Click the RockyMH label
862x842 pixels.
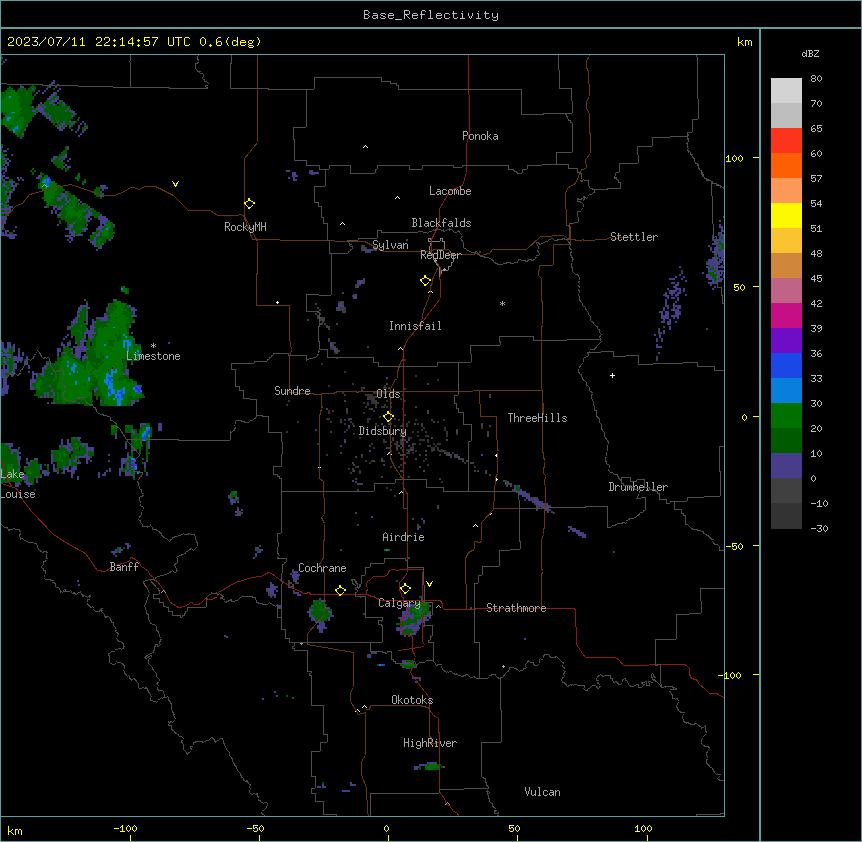245,227
